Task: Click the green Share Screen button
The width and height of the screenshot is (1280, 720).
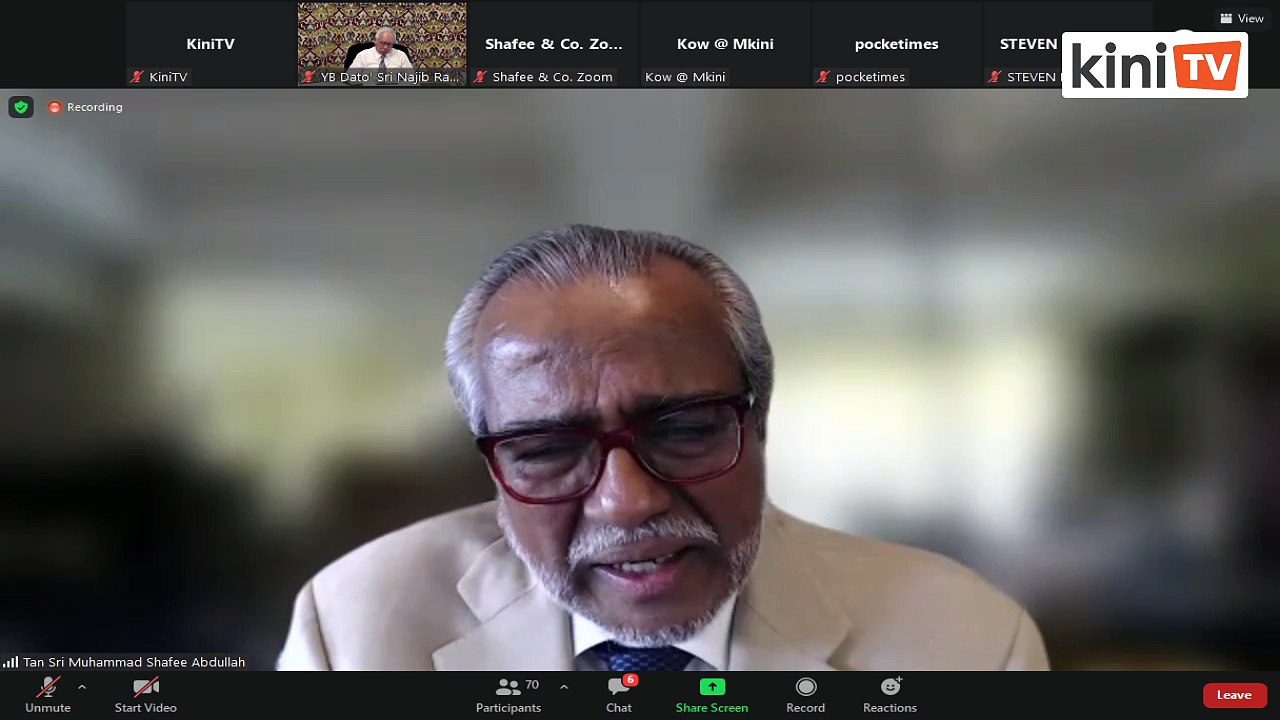Action: 712,695
